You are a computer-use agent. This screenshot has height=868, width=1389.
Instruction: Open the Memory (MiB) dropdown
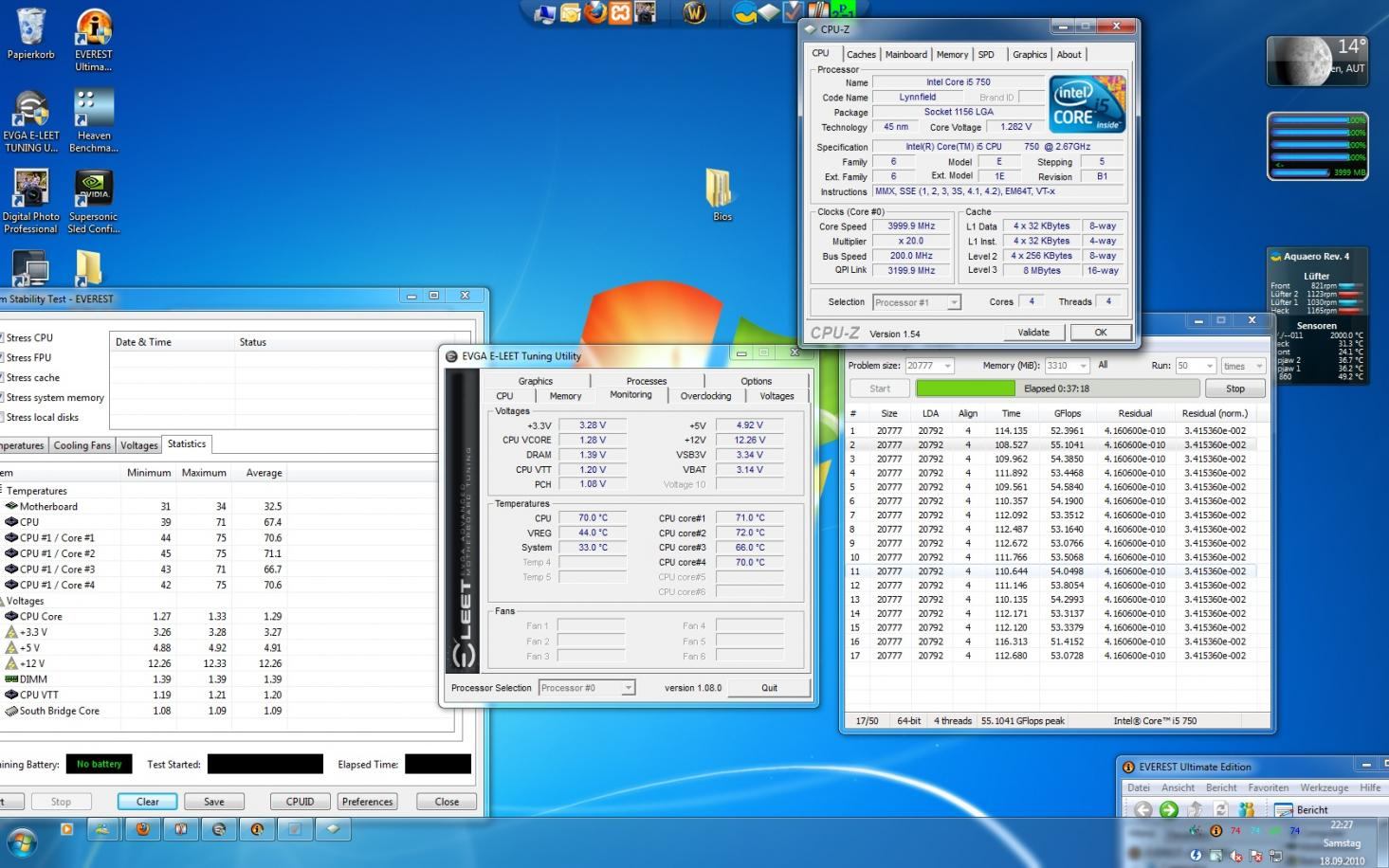click(1067, 366)
